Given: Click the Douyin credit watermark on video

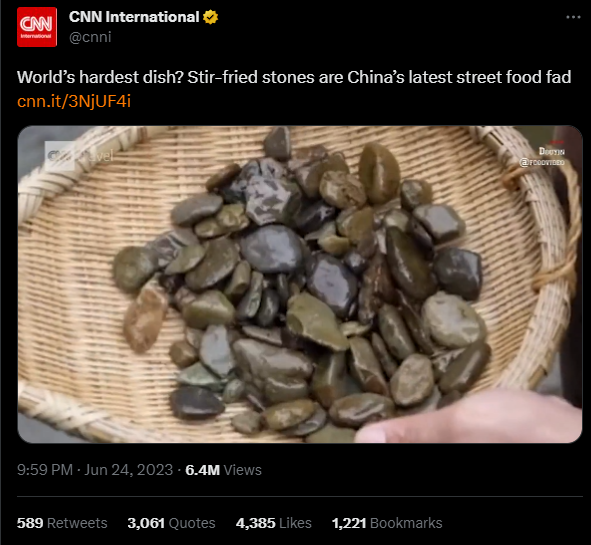Looking at the screenshot, I should (551, 152).
